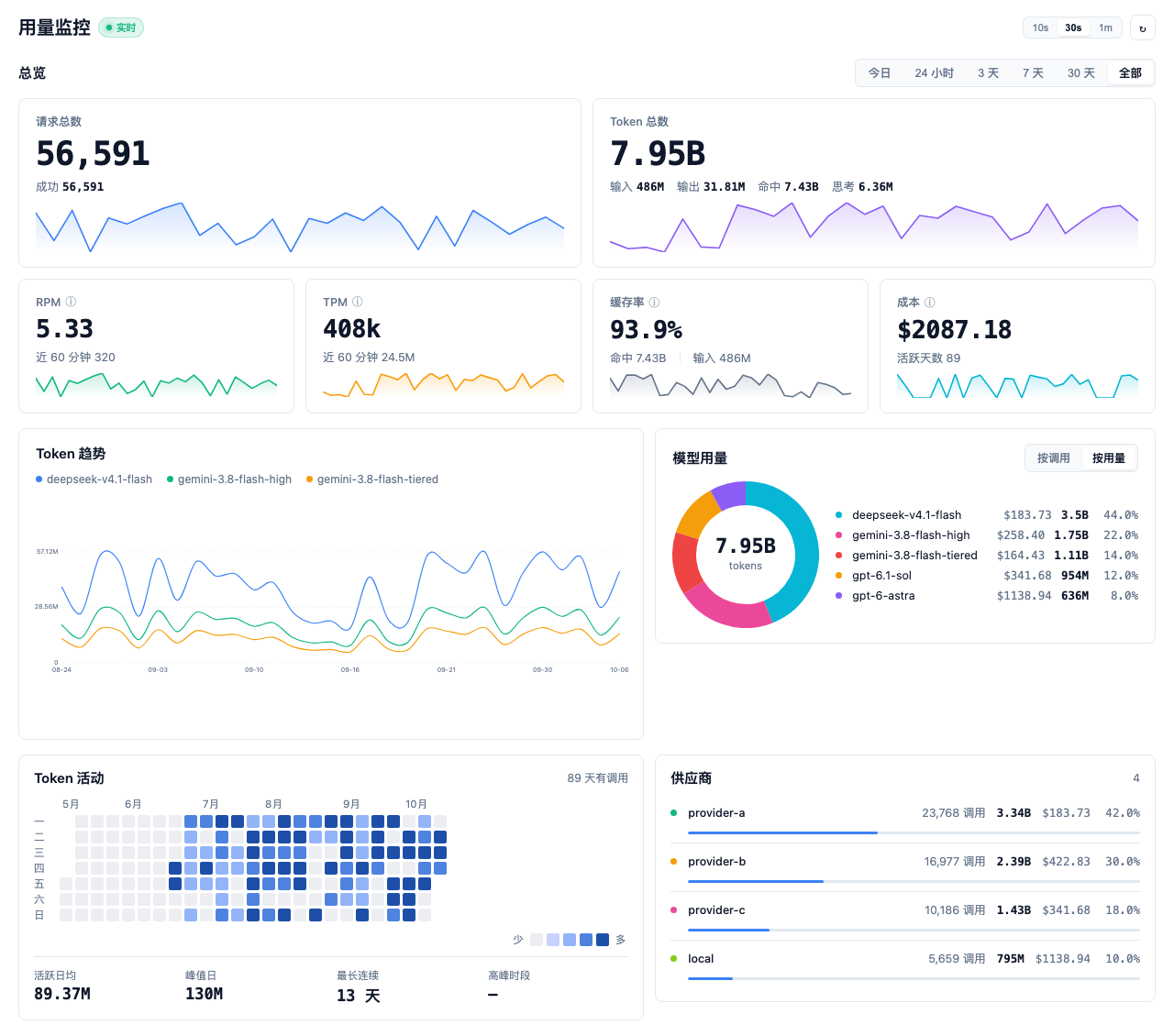Click provider-a supplier name
Screen dimensions: 1174x1036
pos(716,813)
